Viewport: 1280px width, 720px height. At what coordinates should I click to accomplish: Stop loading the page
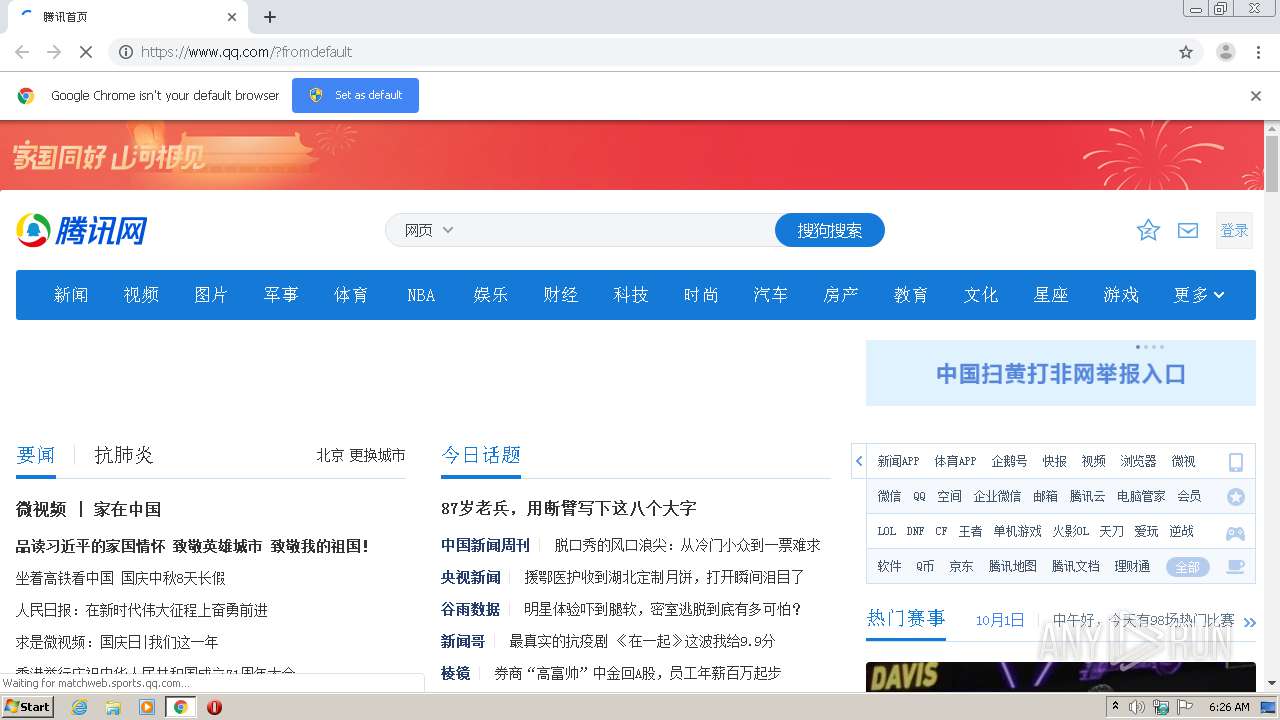point(85,52)
